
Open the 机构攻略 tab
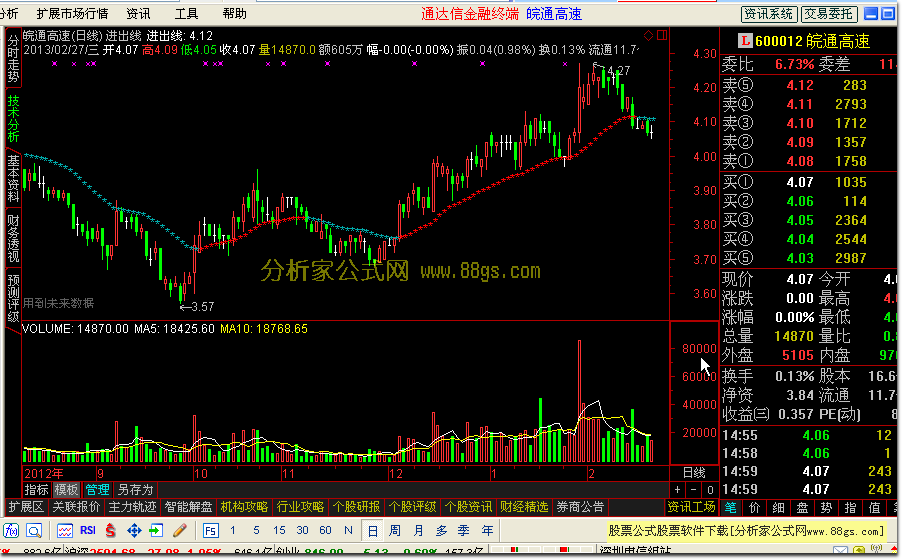[244, 507]
